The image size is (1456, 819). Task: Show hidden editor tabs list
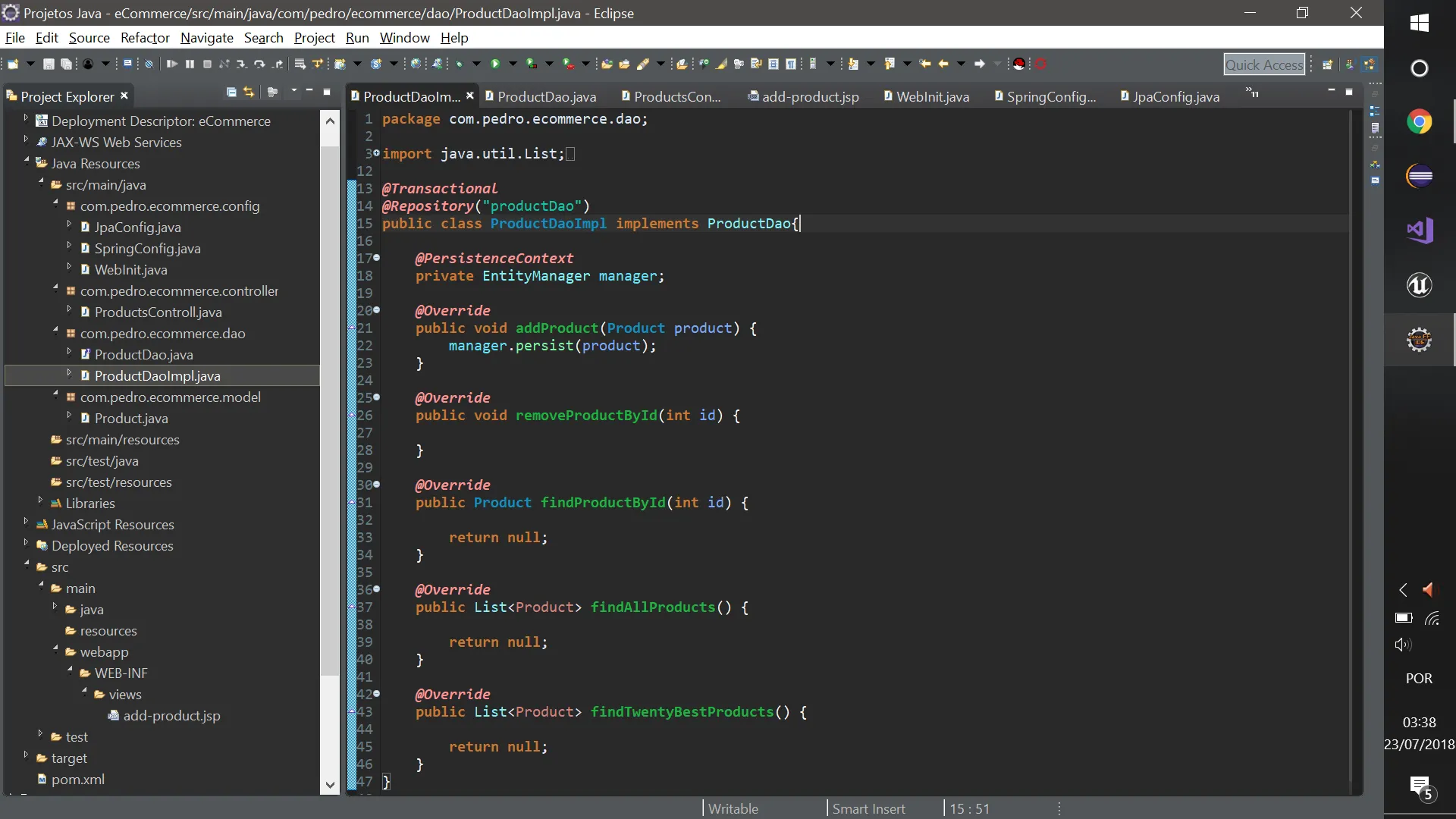click(x=1252, y=93)
